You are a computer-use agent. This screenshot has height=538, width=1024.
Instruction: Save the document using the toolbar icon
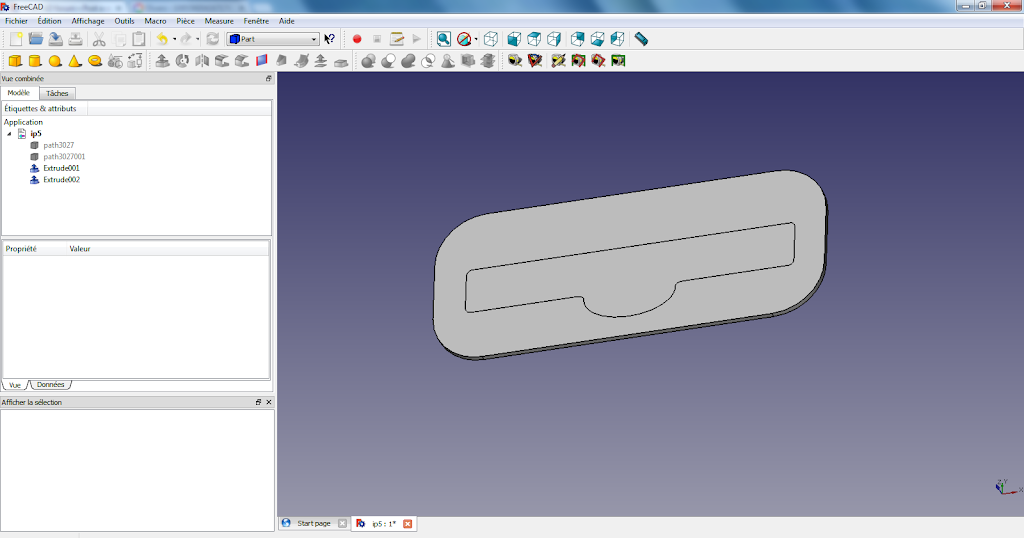point(56,39)
